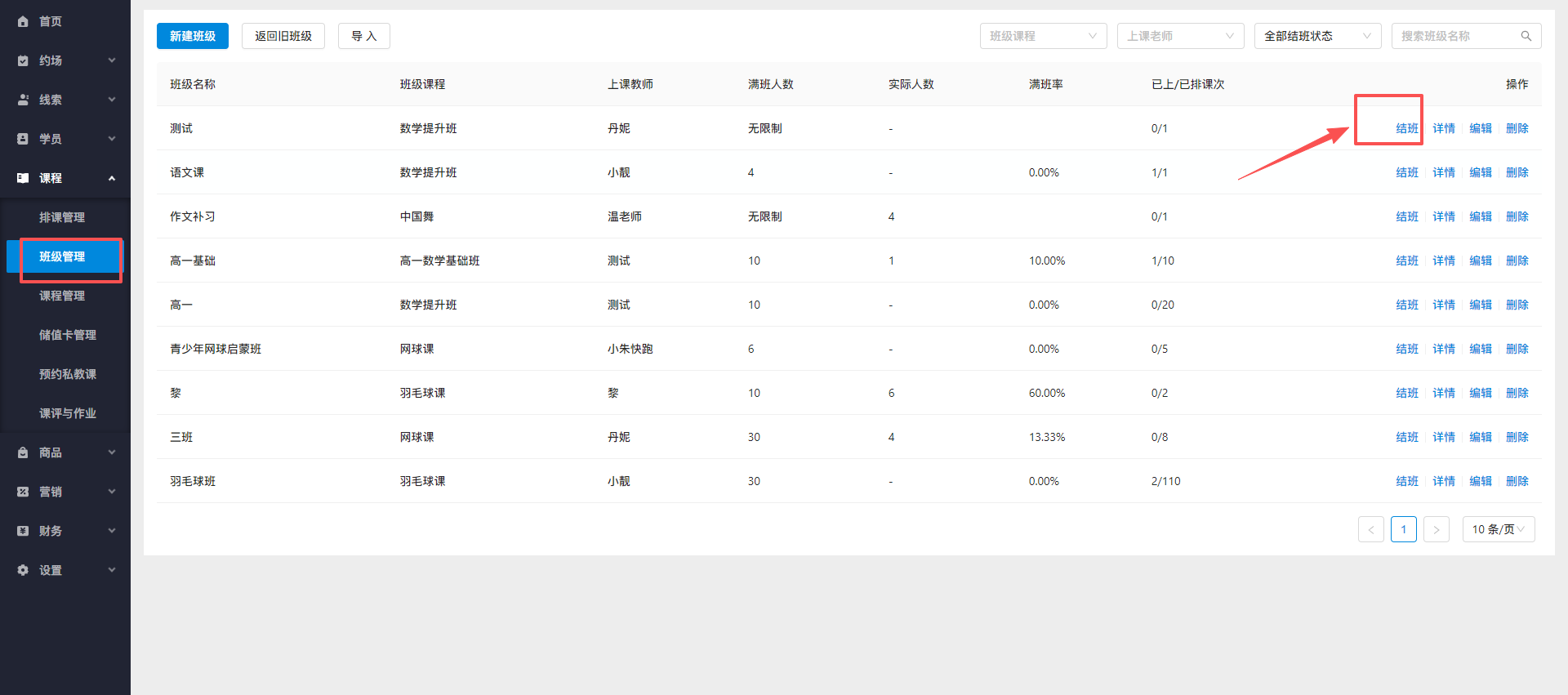Click the 财务 finance icon in sidebar
The height and width of the screenshot is (695, 1568).
click(23, 531)
